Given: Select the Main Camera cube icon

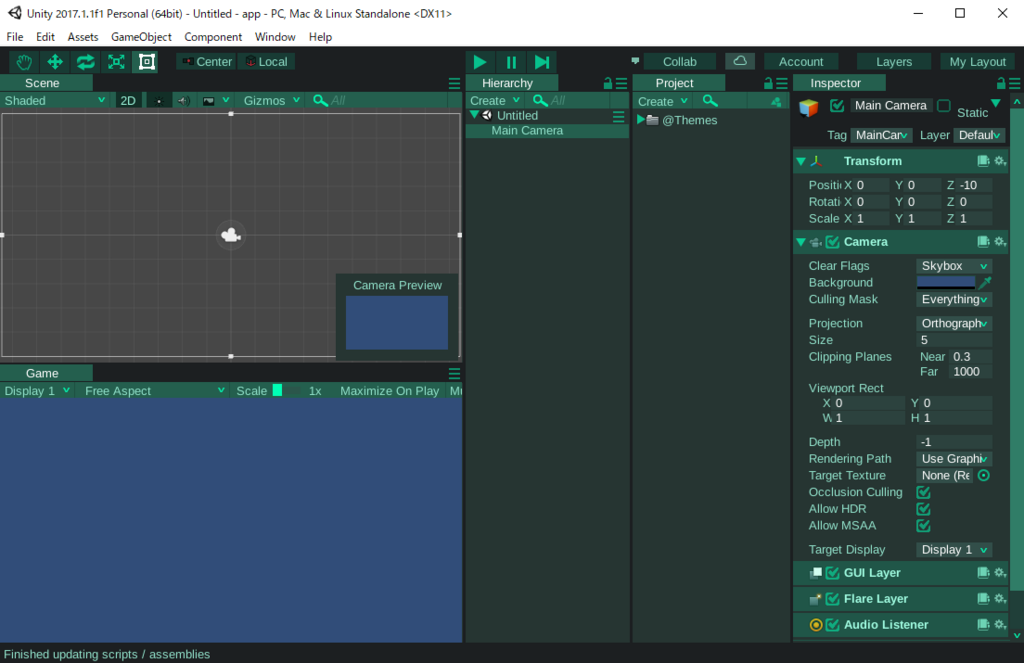Looking at the screenshot, I should [x=808, y=107].
